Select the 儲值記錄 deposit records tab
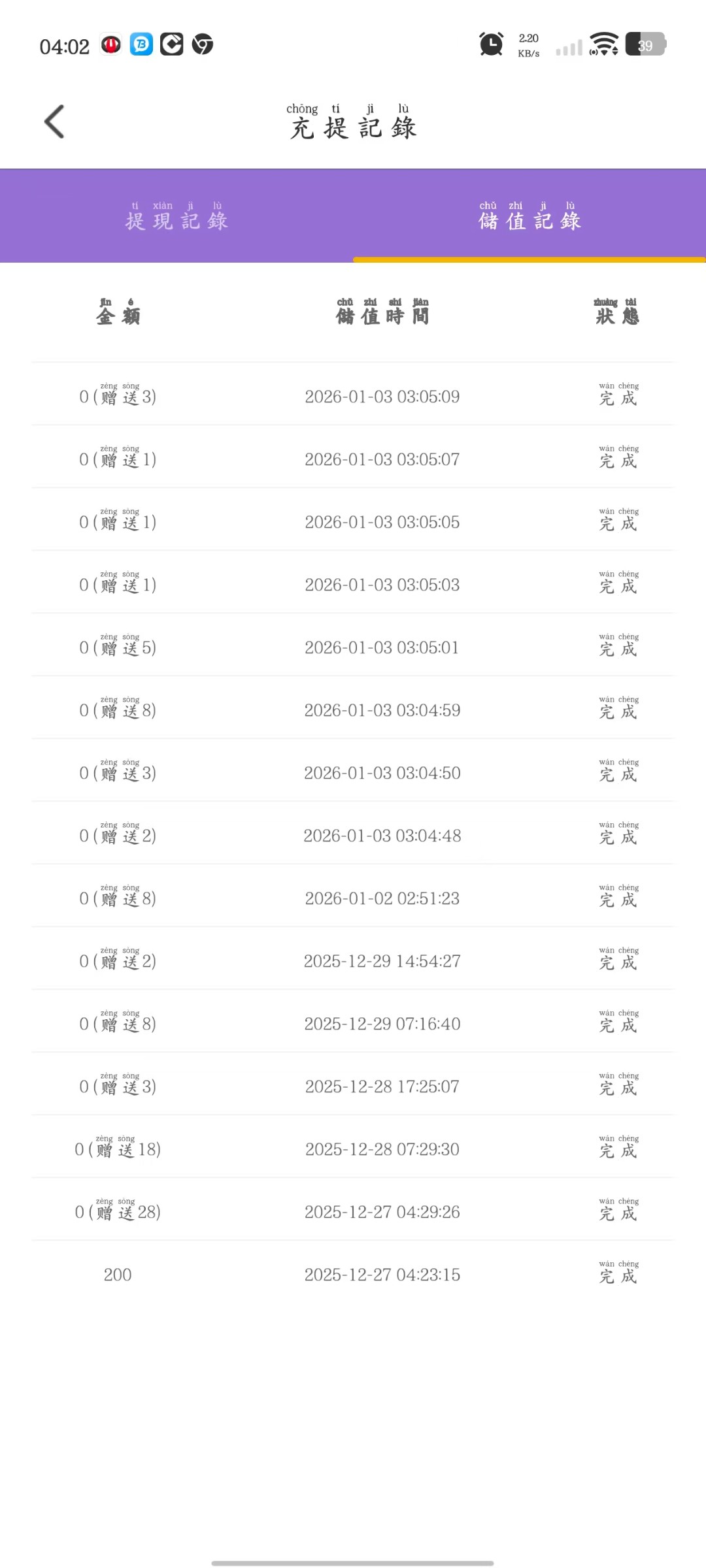This screenshot has width=706, height=1568. click(x=529, y=216)
